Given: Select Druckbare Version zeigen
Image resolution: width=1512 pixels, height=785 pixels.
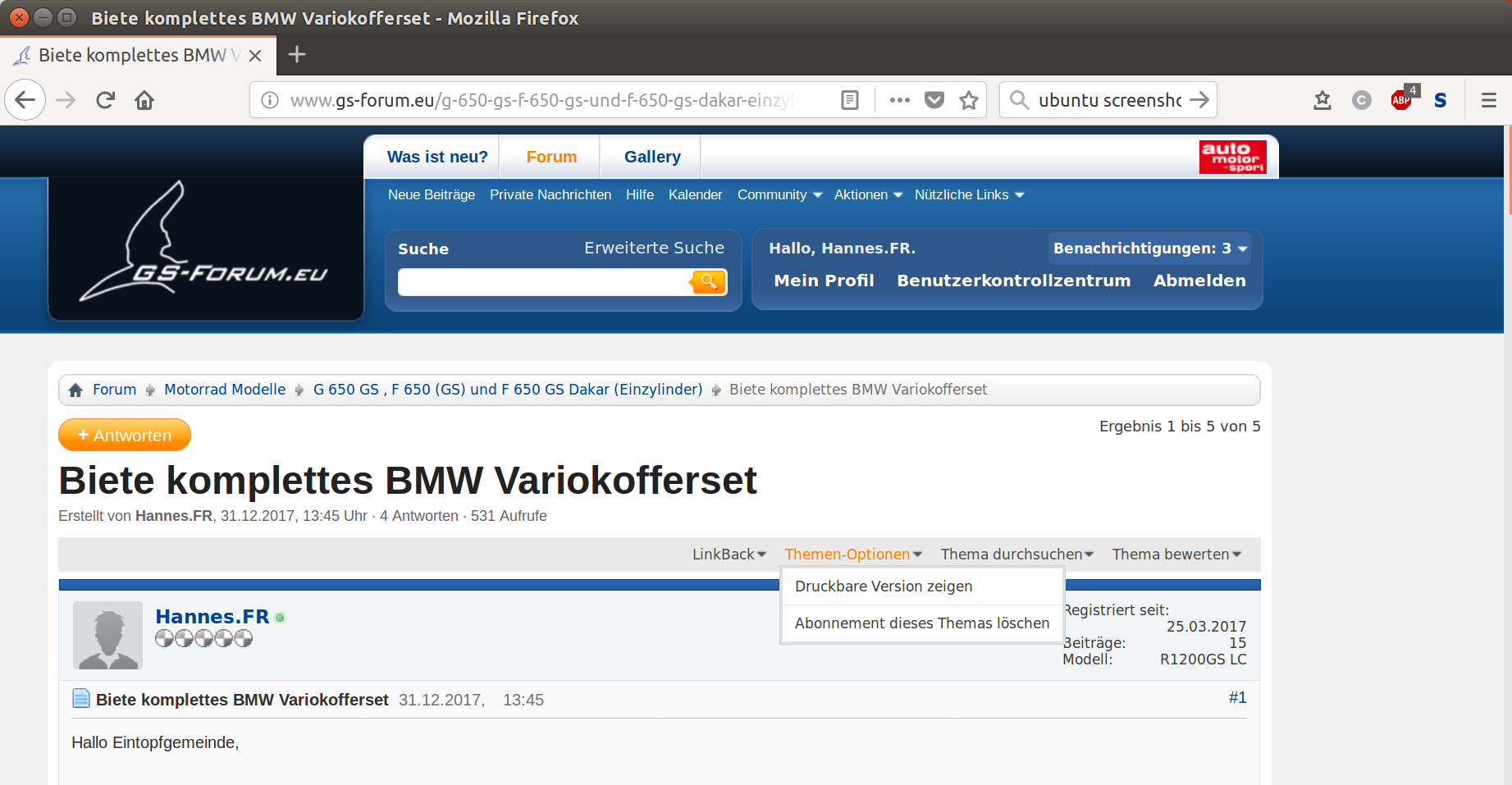Looking at the screenshot, I should (x=884, y=586).
